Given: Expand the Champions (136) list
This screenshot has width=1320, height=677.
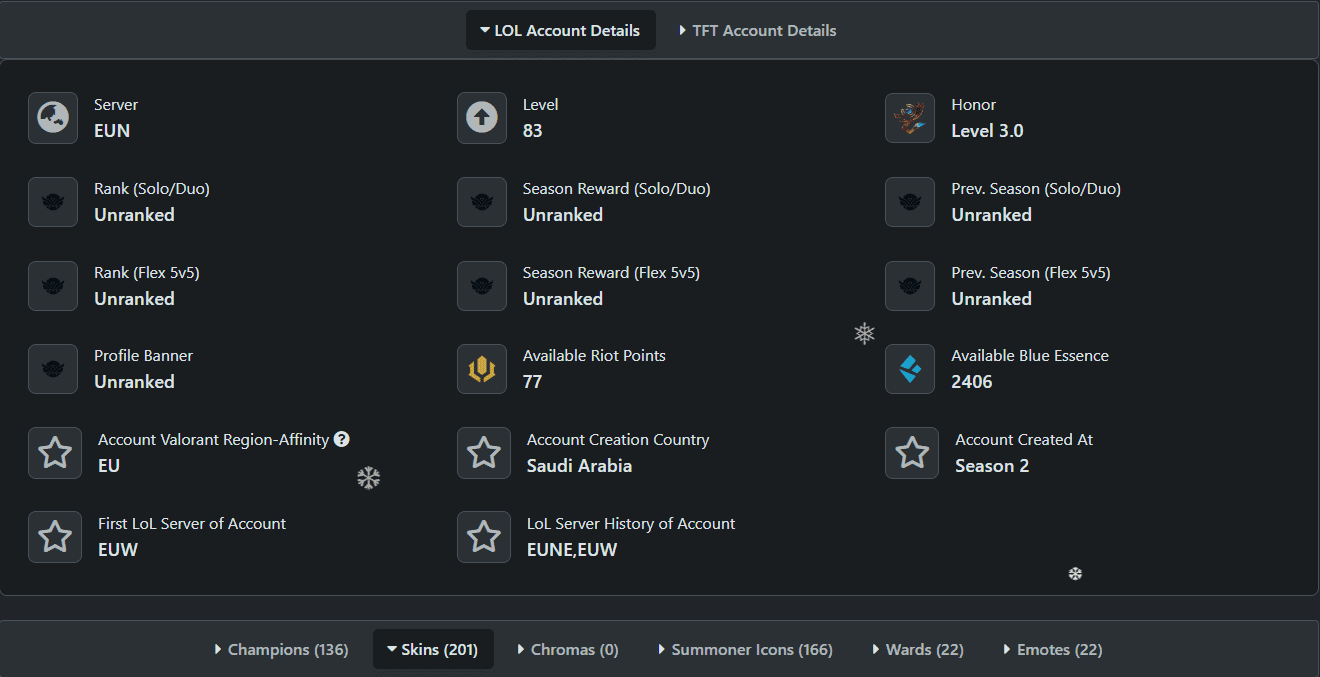Looking at the screenshot, I should tap(281, 649).
